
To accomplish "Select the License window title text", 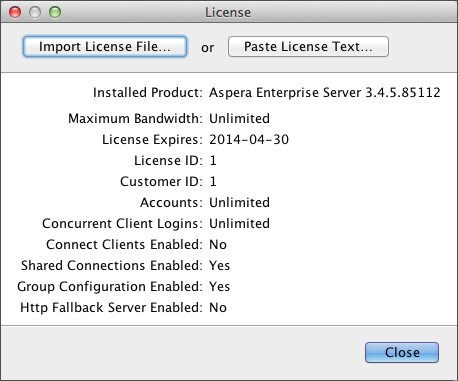I will tap(228, 13).
